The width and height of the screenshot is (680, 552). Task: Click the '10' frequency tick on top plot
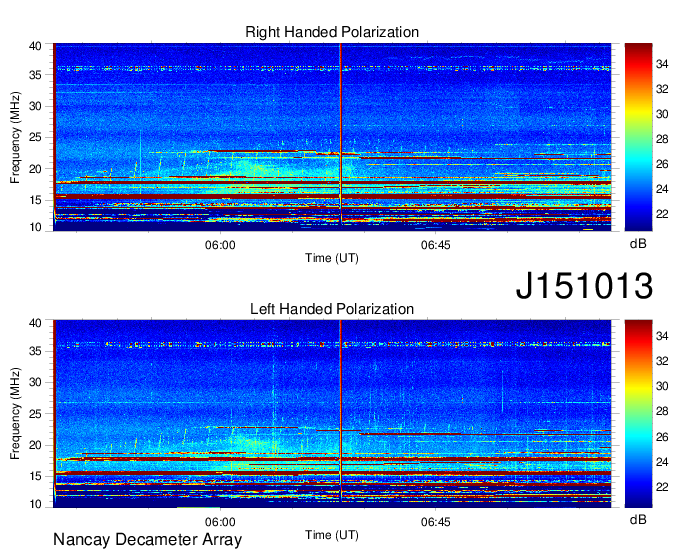tap(36, 227)
